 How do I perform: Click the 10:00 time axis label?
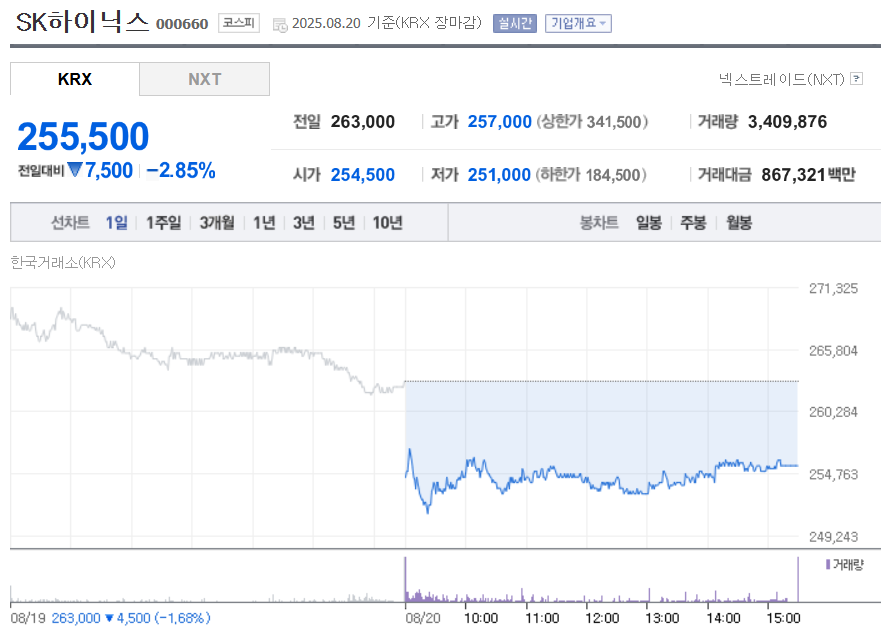(x=481, y=618)
